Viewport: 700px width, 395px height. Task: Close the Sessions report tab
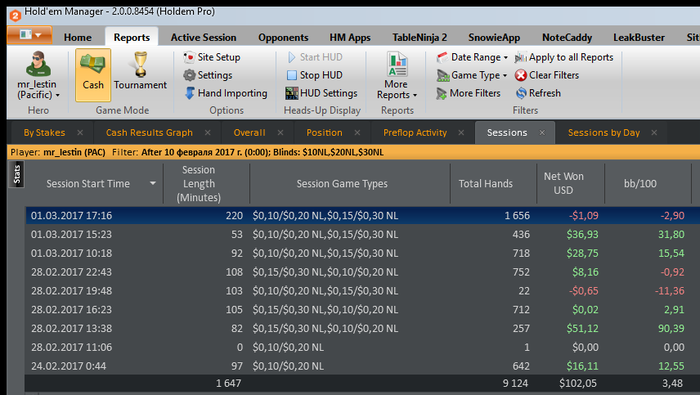(542, 133)
